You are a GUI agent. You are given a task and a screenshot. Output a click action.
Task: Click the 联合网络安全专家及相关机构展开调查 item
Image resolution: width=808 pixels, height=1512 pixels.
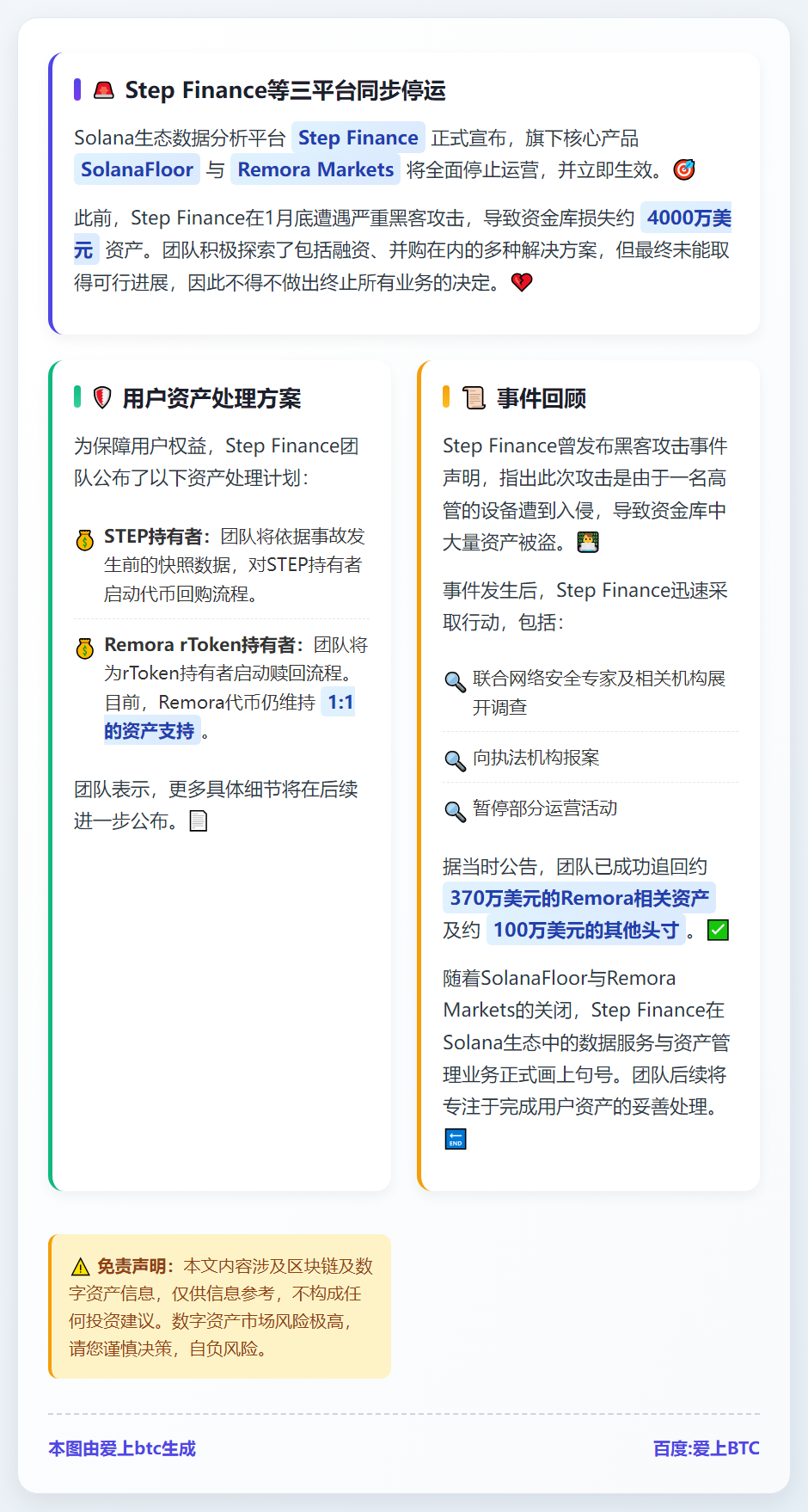click(x=599, y=692)
